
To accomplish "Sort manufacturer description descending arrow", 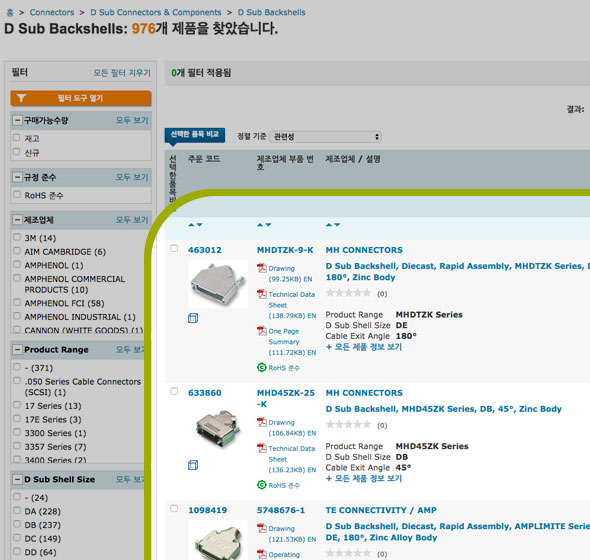I will (337, 225).
